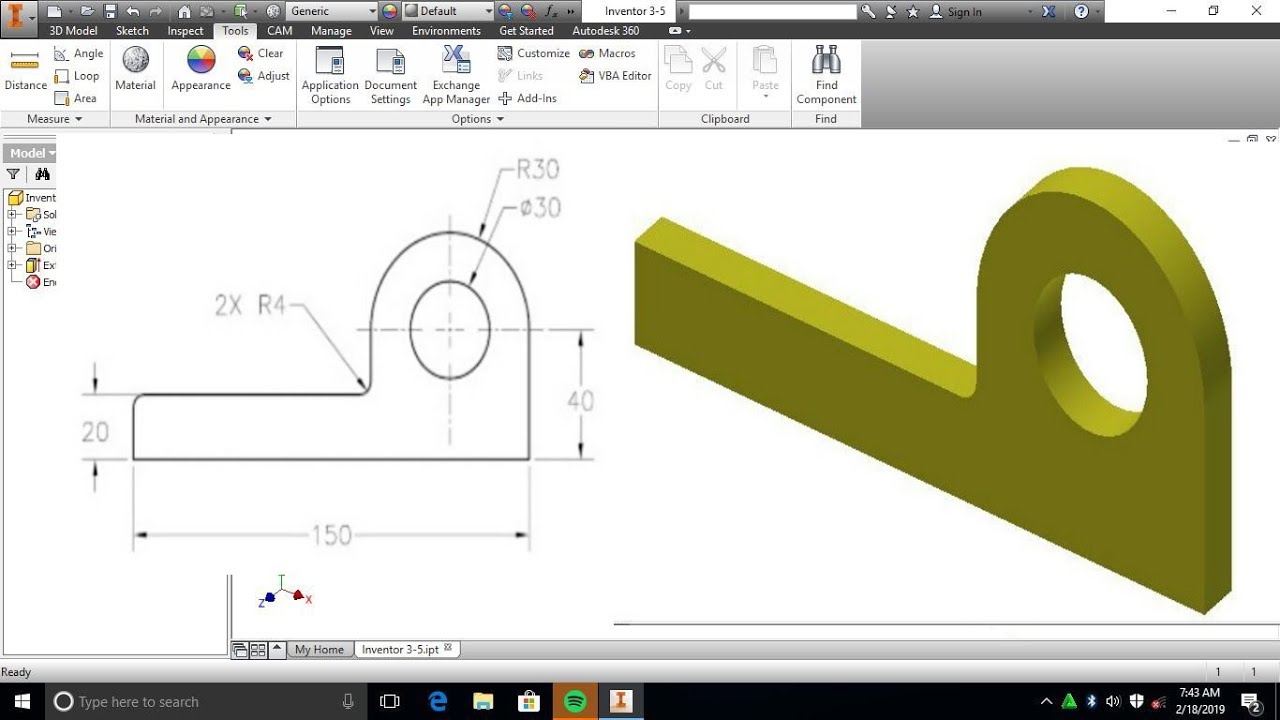Expand the Extrusion feature node
Image resolution: width=1280 pixels, height=720 pixels.
click(x=12, y=265)
